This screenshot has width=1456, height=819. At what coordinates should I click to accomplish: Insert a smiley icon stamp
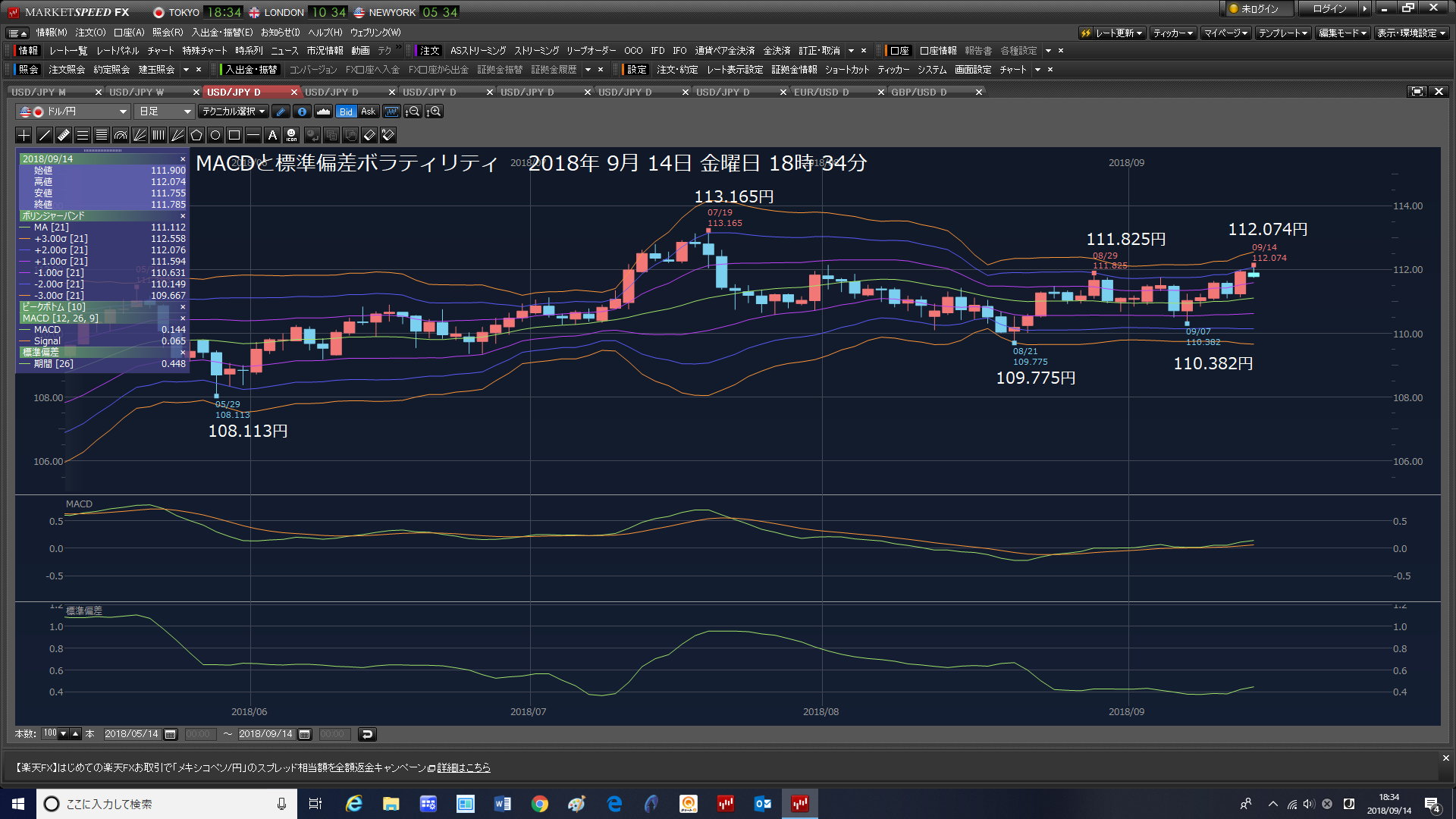point(291,135)
